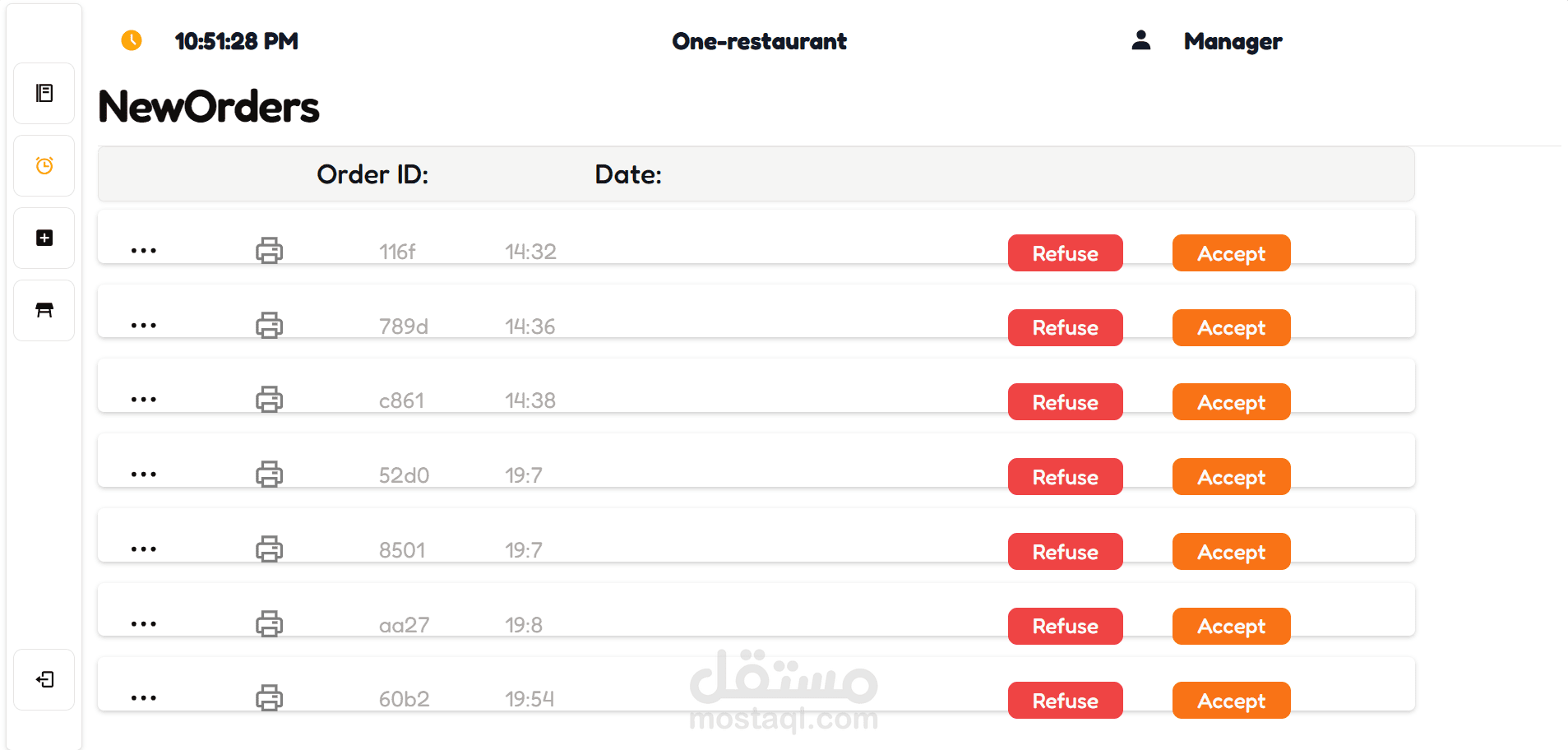Image resolution: width=1568 pixels, height=750 pixels.
Task: Open the three-dots options for order 52d0
Action: pos(143,475)
